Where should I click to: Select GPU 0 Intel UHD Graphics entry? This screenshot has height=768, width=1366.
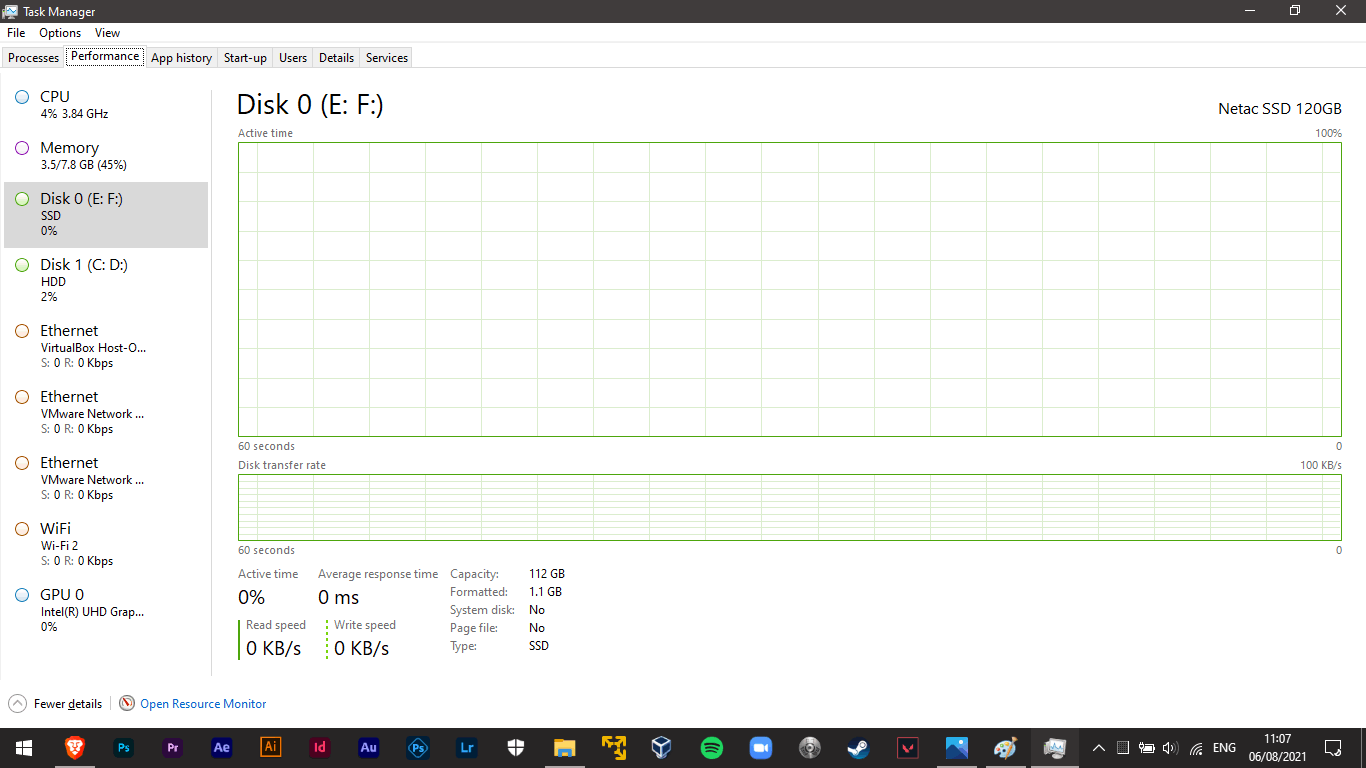pos(106,610)
